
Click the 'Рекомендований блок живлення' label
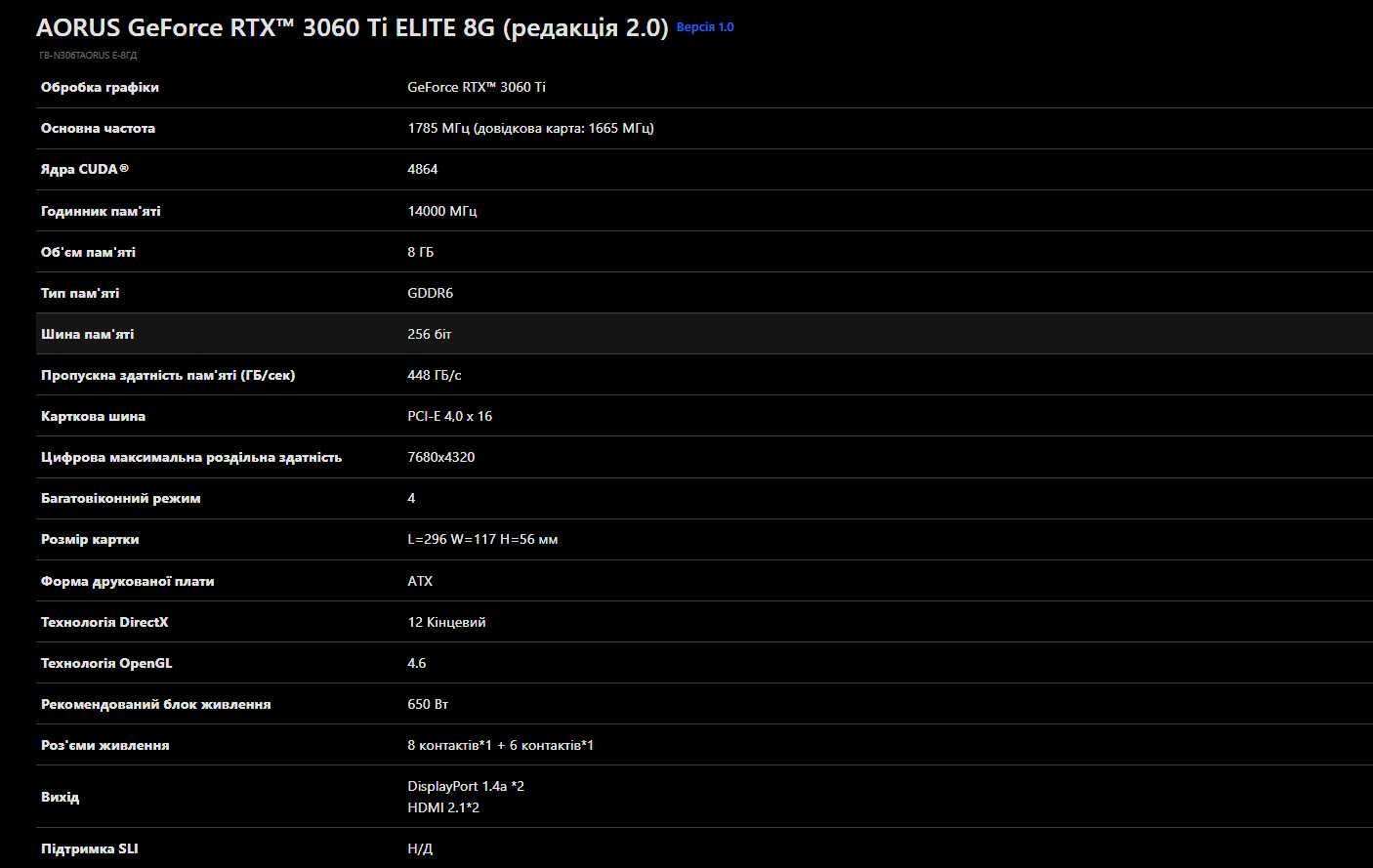click(x=156, y=704)
